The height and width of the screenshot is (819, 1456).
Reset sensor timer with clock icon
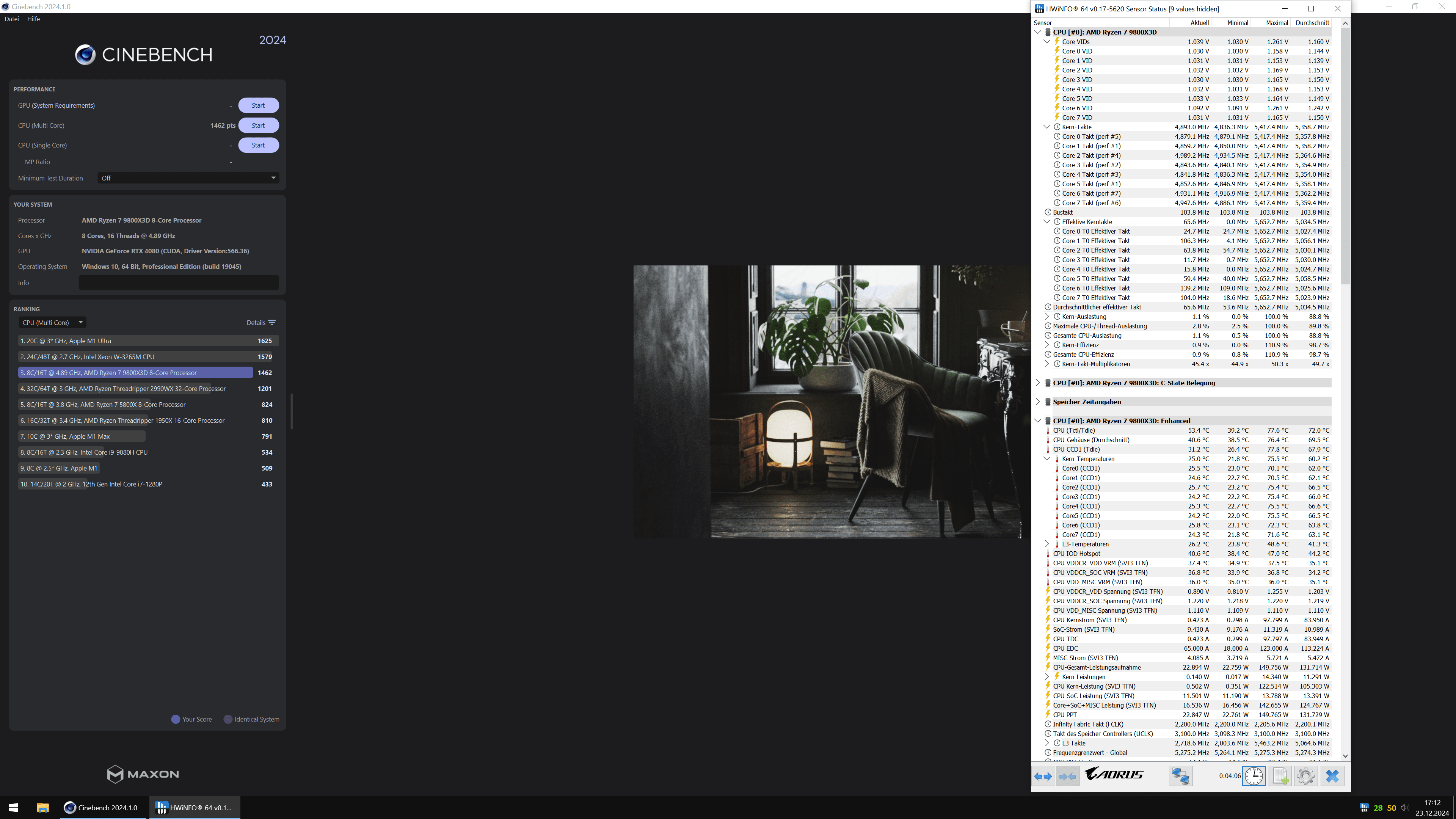1254,776
